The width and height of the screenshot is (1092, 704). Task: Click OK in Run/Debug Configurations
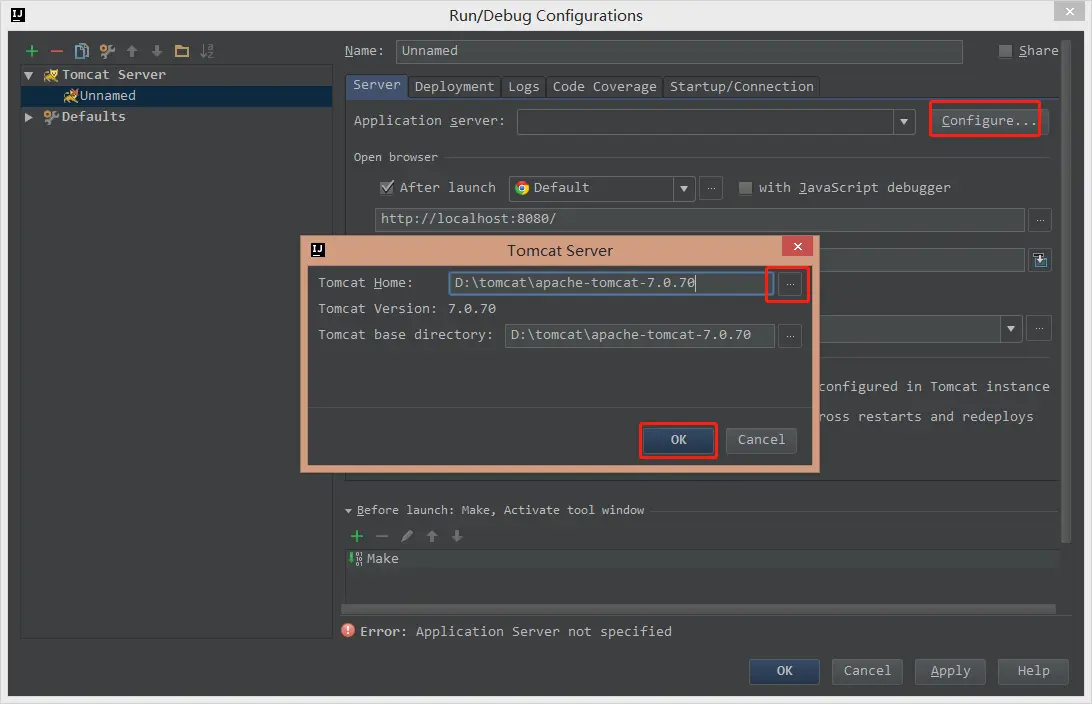coord(784,671)
